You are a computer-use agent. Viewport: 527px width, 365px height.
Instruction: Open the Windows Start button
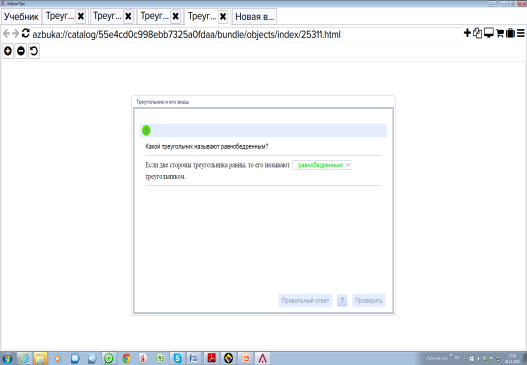point(7,358)
